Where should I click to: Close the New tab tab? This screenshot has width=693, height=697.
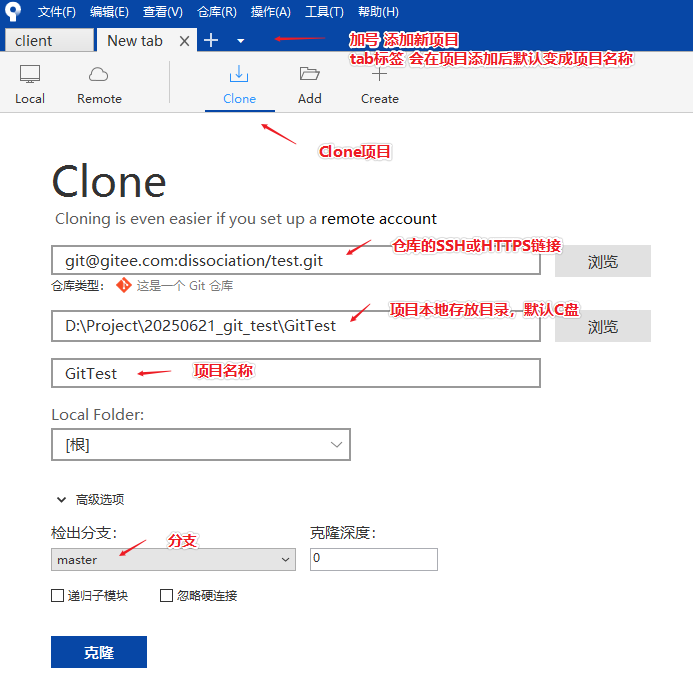184,41
